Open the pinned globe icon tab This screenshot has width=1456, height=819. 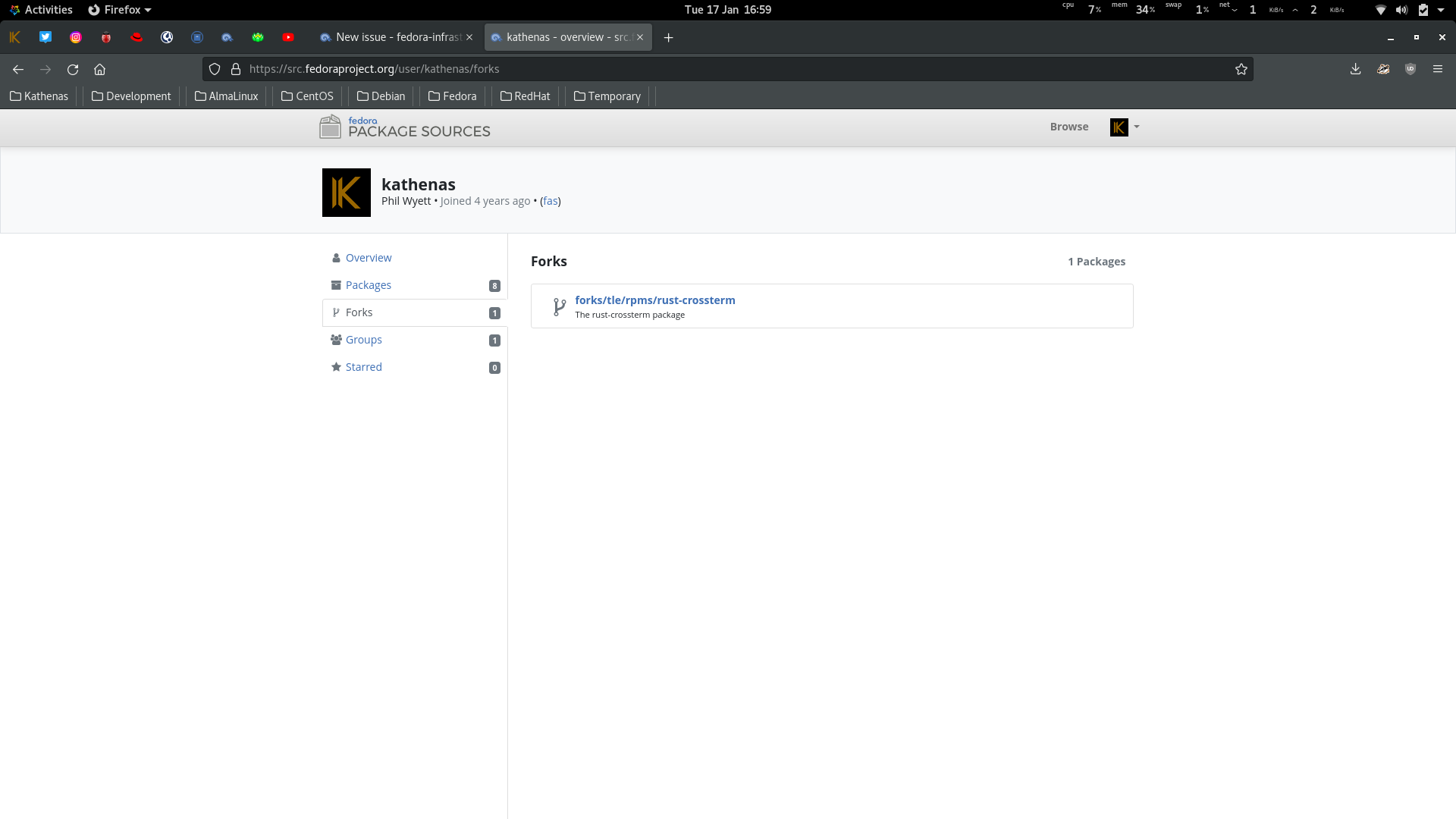[x=167, y=37]
